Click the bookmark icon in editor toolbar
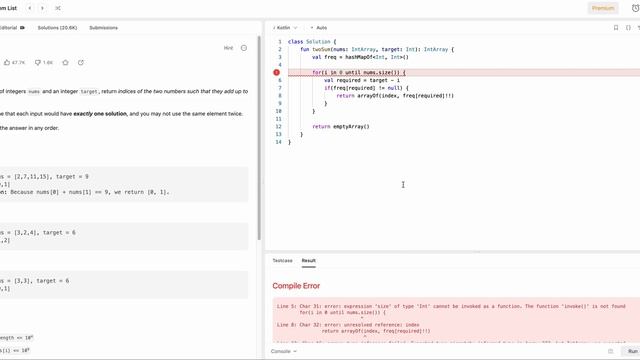640x360 pixels. [616, 28]
